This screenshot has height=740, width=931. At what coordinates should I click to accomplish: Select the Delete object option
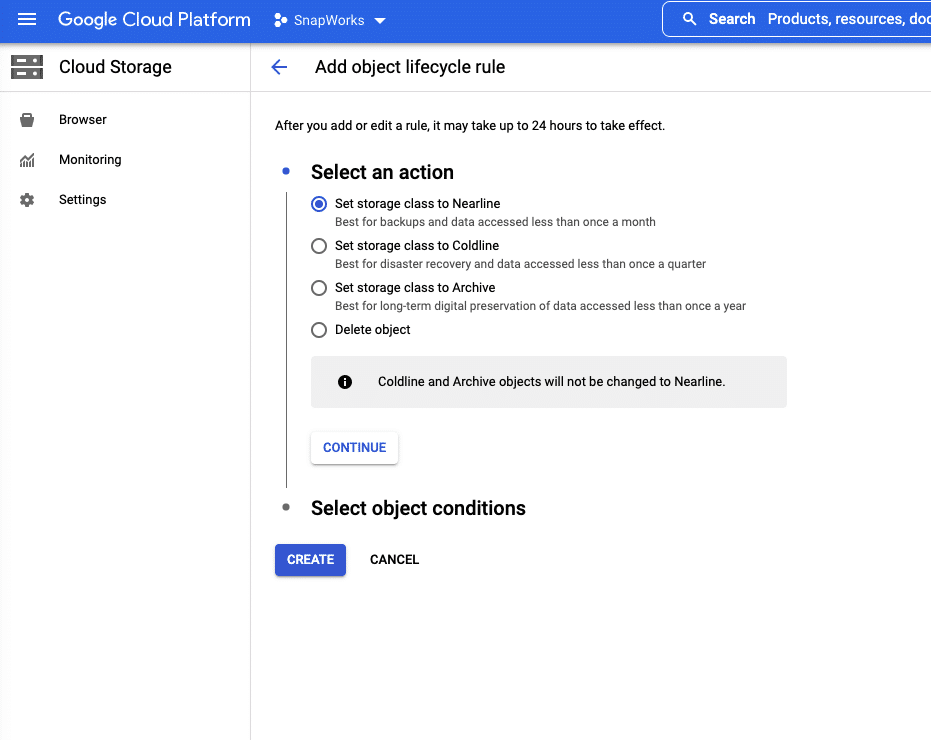coord(319,330)
